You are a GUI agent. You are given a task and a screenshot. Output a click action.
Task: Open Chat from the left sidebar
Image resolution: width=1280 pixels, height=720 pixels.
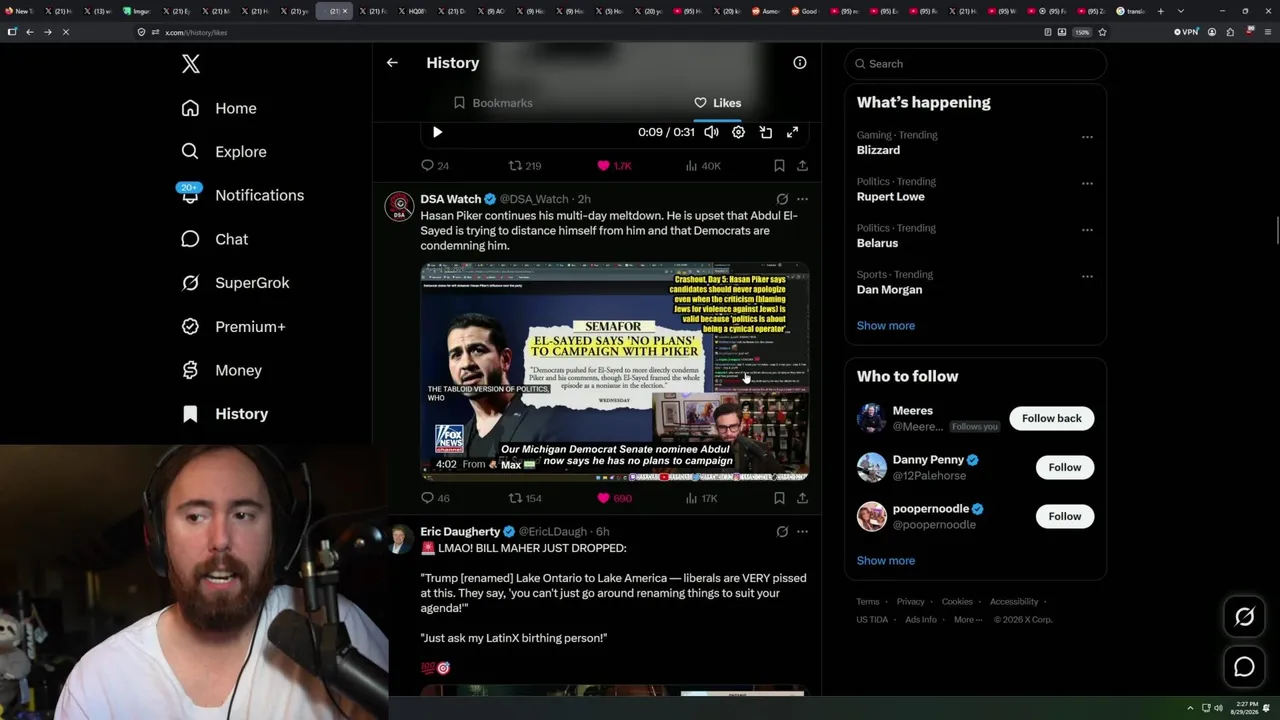[x=214, y=239]
